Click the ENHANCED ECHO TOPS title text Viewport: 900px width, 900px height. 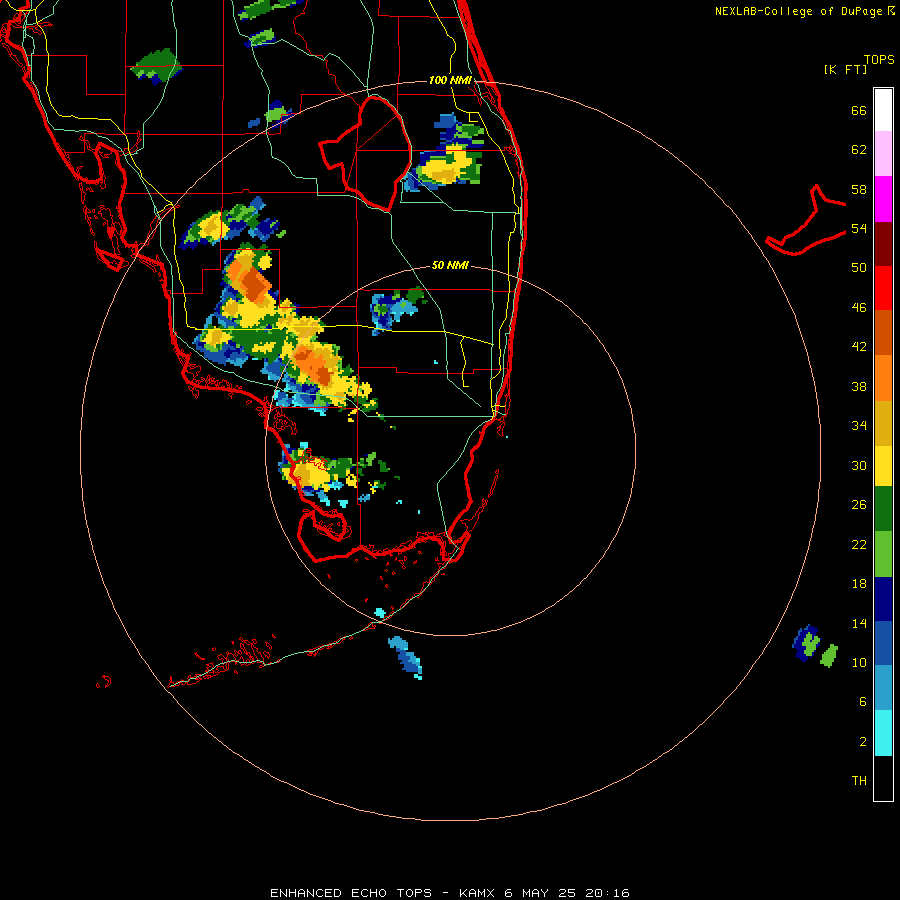(x=351, y=893)
